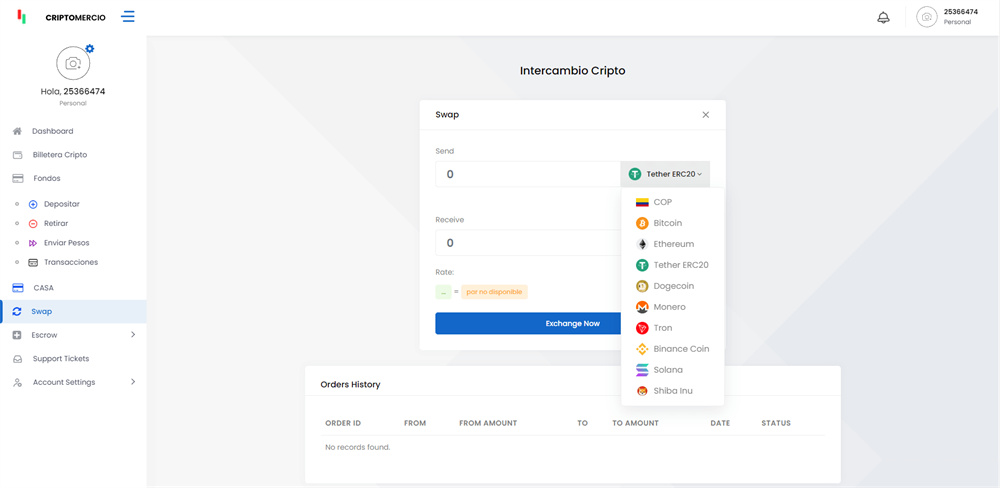The height and width of the screenshot is (488, 1000).
Task: Close the Swap panel
Action: (705, 115)
